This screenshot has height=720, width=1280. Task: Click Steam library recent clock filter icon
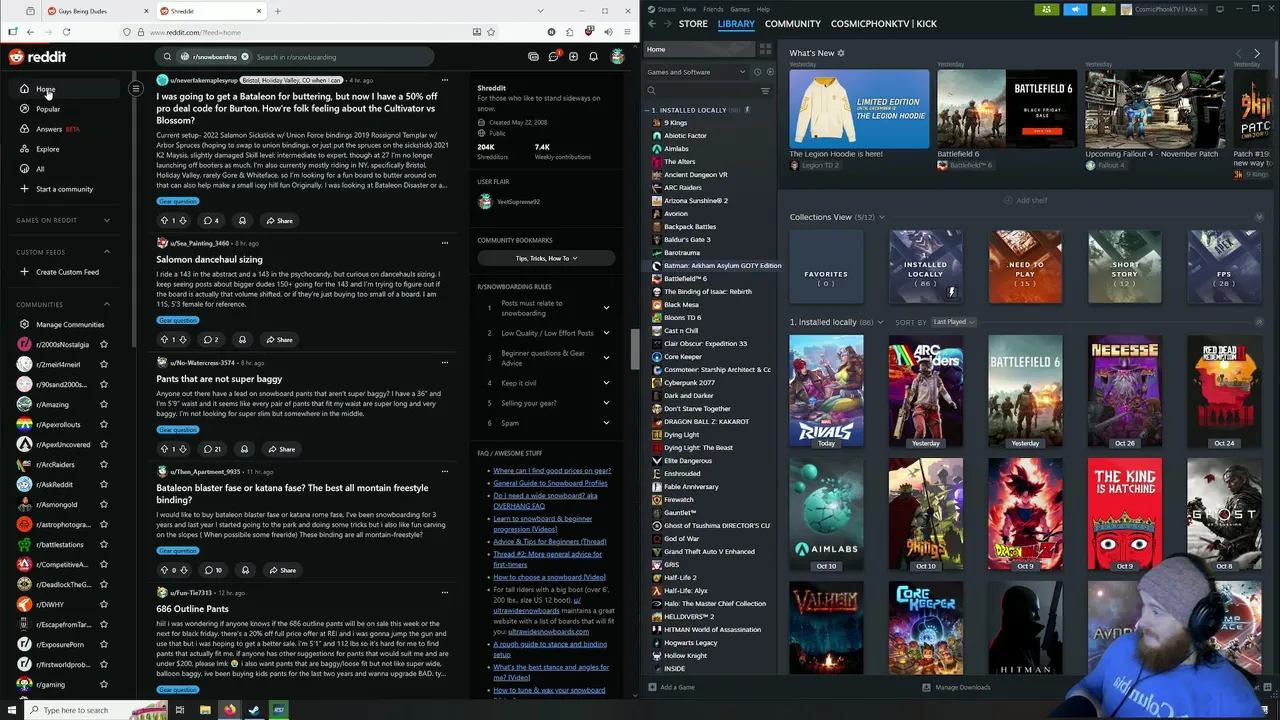point(757,72)
